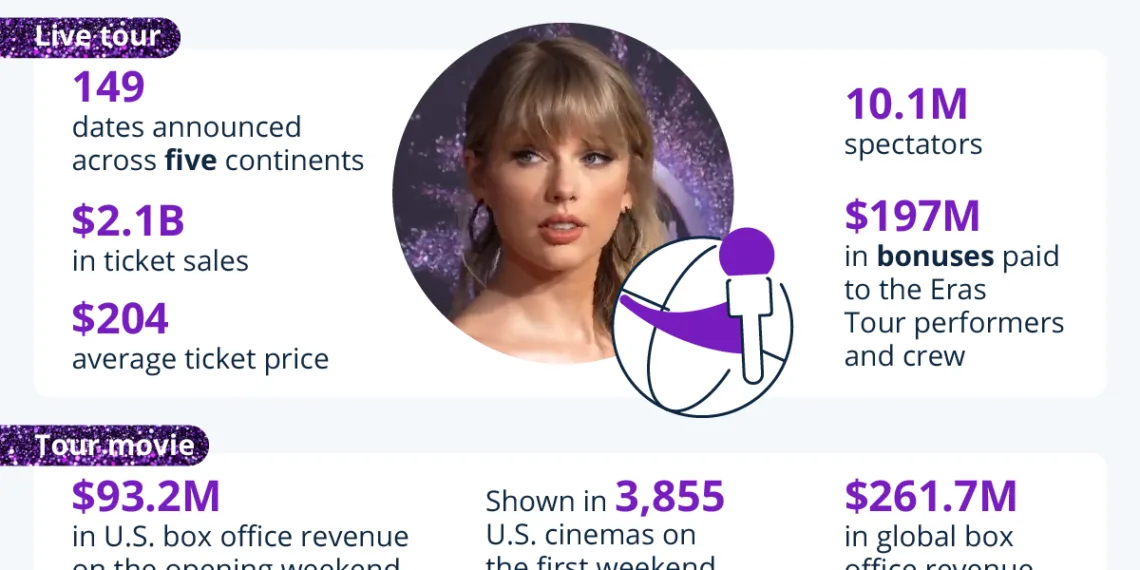Click the "Tour performers and crew" text
Viewport: 1140px width, 570px height.
click(x=953, y=339)
